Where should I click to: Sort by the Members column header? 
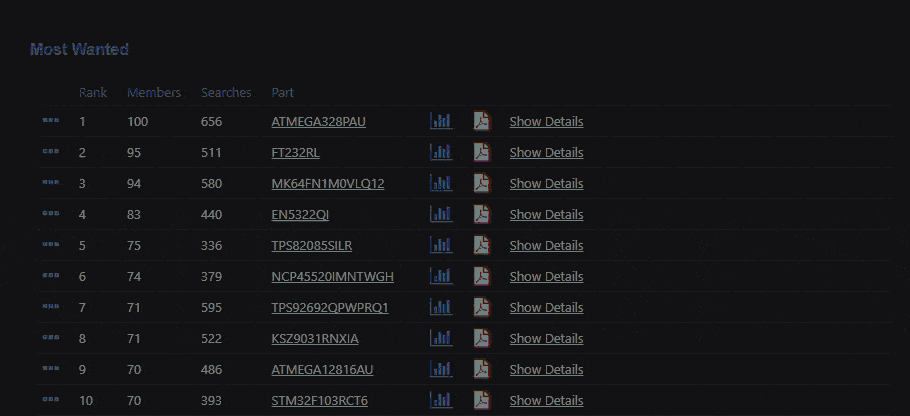pyautogui.click(x=154, y=93)
